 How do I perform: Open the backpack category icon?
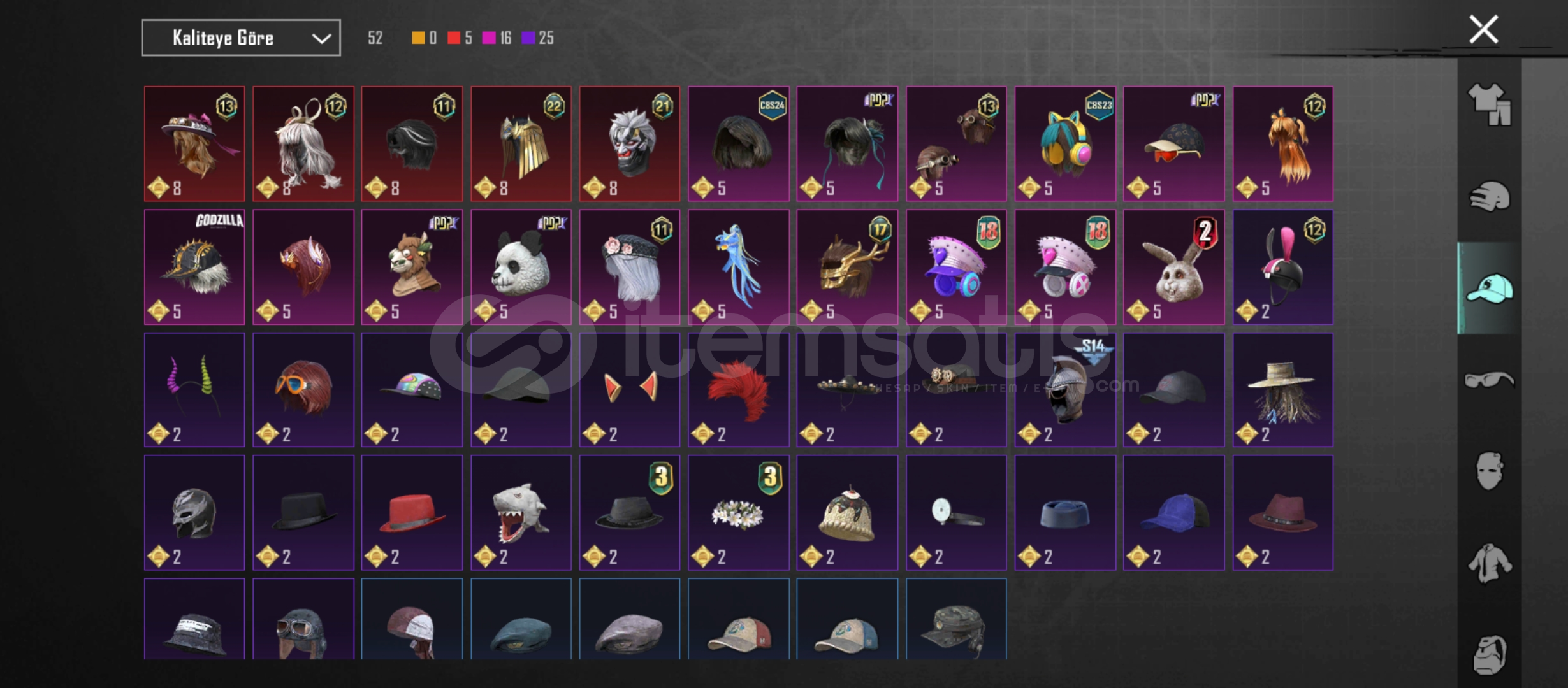[1489, 654]
